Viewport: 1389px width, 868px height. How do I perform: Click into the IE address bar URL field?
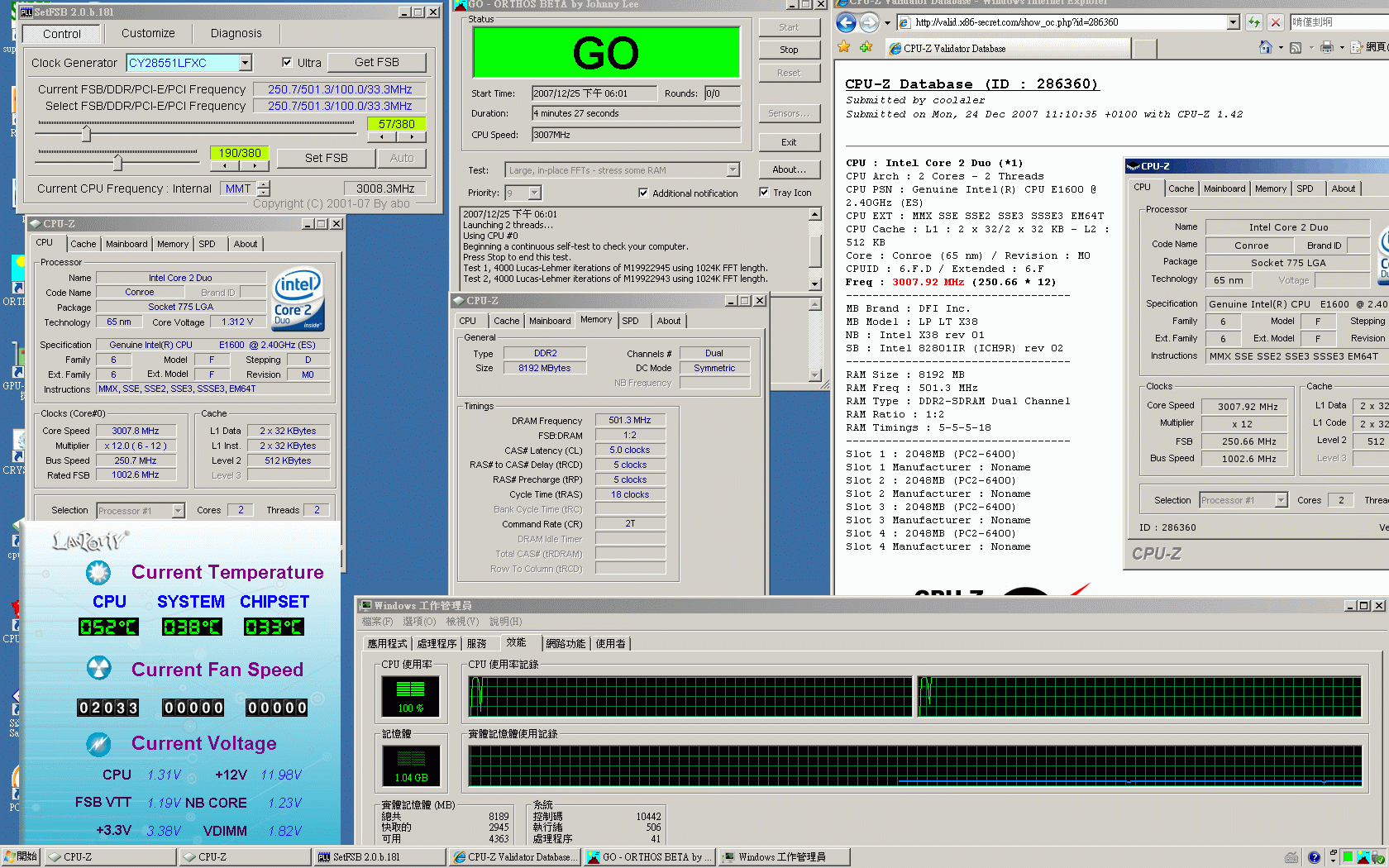[x=1061, y=22]
